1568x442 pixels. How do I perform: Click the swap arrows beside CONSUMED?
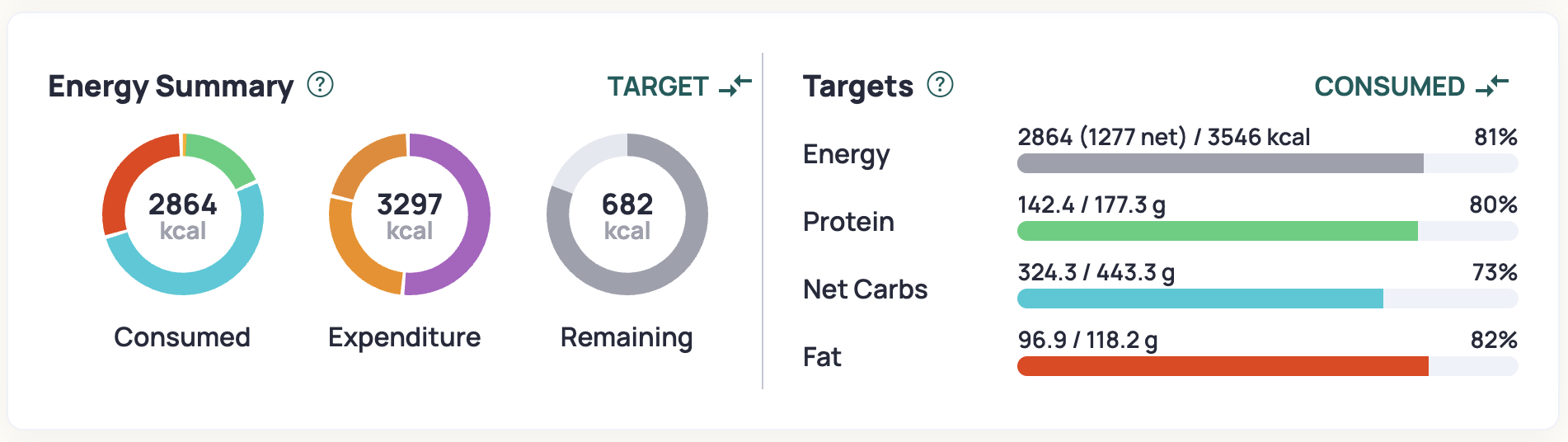click(1492, 85)
